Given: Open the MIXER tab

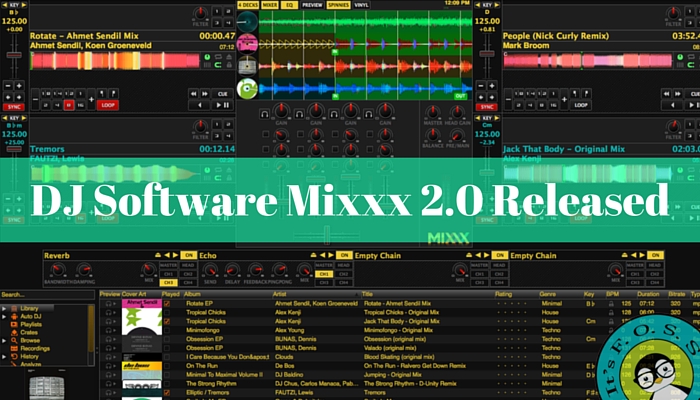Looking at the screenshot, I should pos(271,5).
